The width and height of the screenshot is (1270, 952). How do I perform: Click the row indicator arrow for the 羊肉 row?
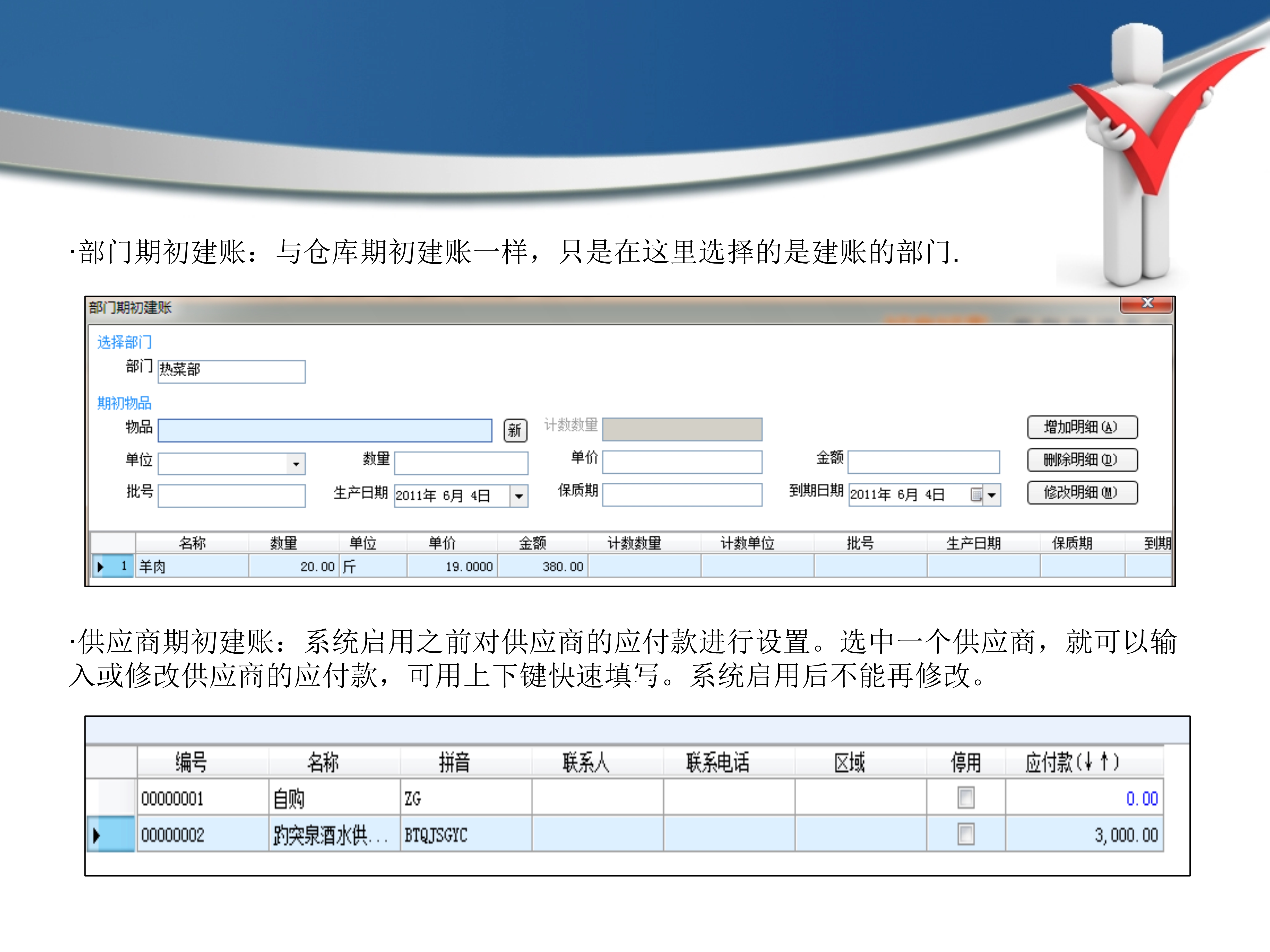pyautogui.click(x=101, y=567)
